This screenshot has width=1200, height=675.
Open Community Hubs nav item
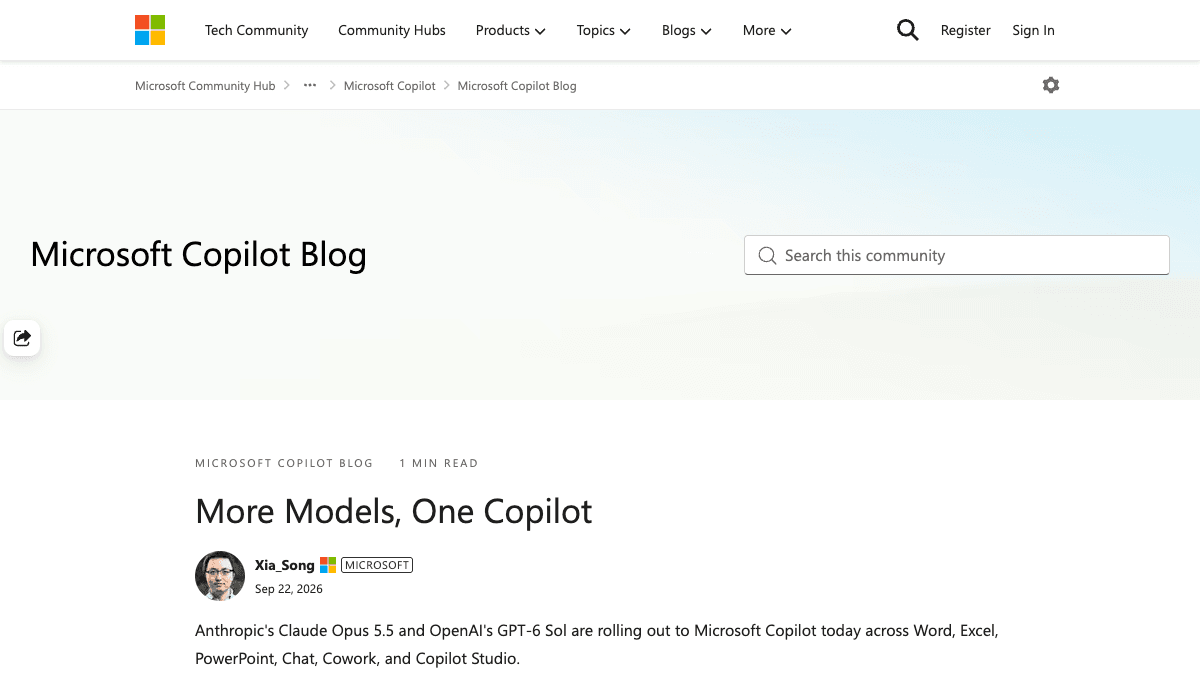click(x=392, y=30)
